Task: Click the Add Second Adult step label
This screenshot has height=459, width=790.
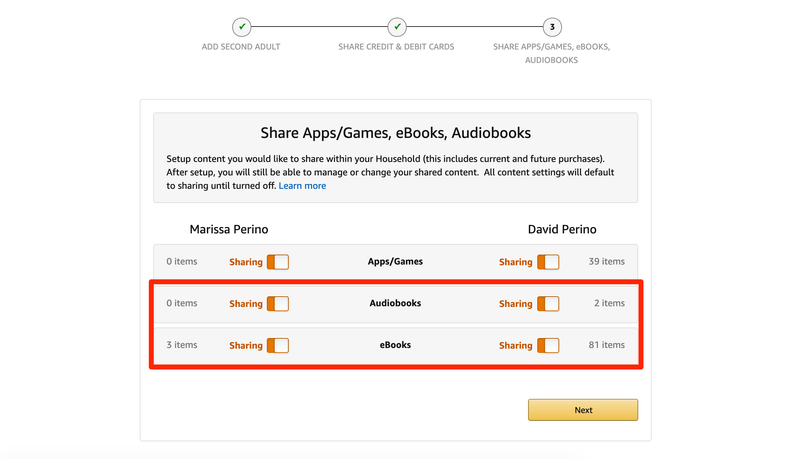Action: point(240,47)
